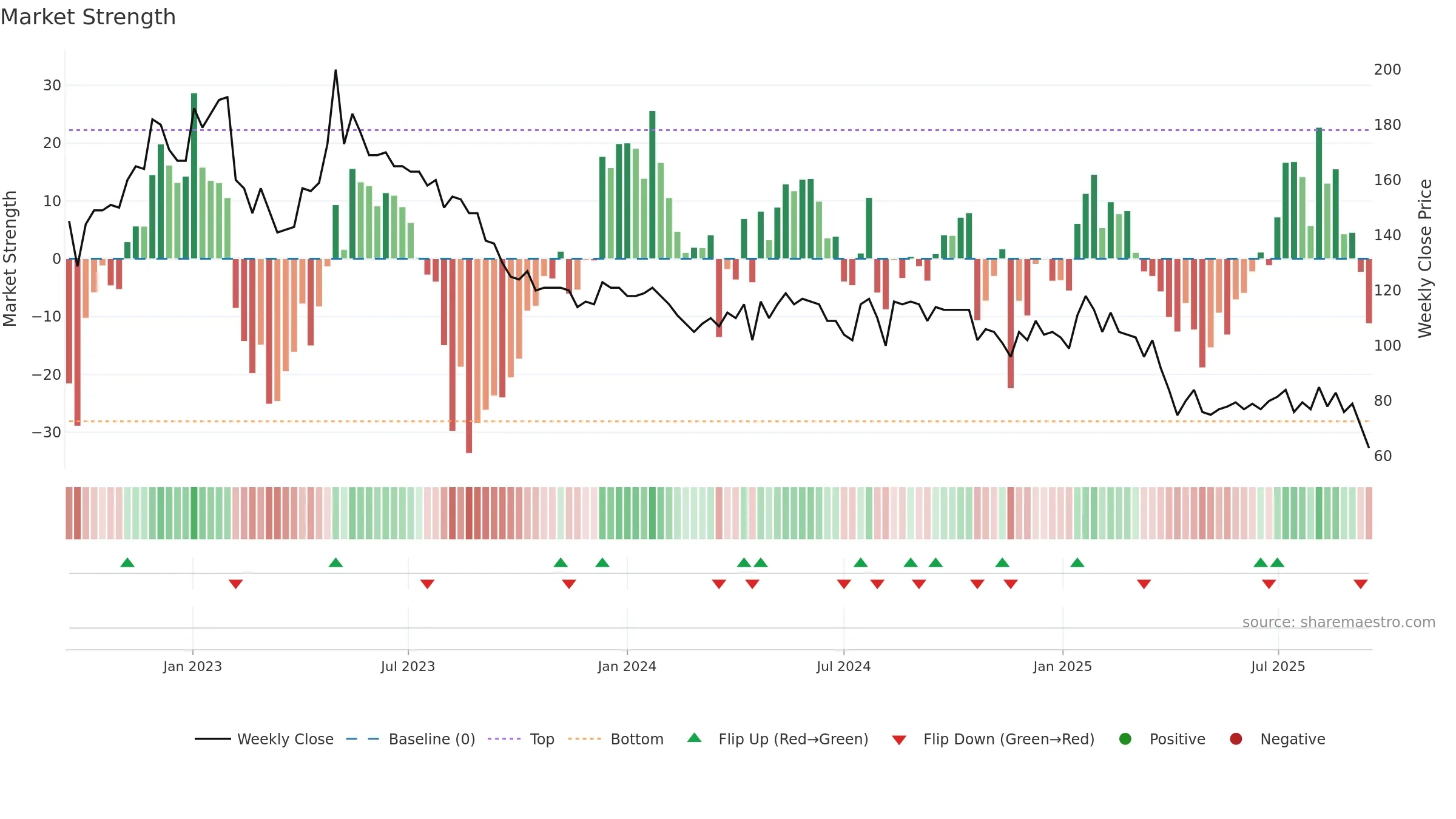1456x819 pixels.
Task: Click the Jul 2025 x-axis label
Action: (x=1278, y=667)
